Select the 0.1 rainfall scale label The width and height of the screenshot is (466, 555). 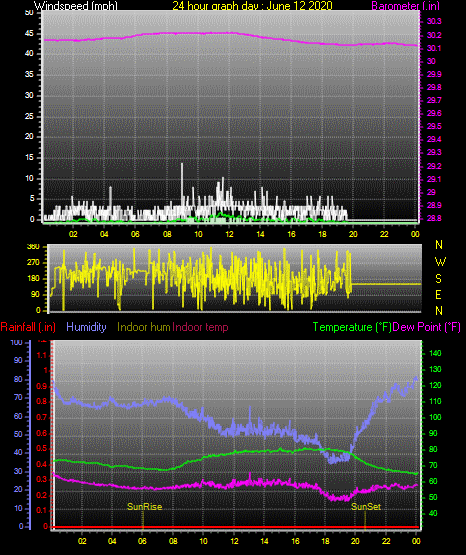pyautogui.click(x=42, y=510)
